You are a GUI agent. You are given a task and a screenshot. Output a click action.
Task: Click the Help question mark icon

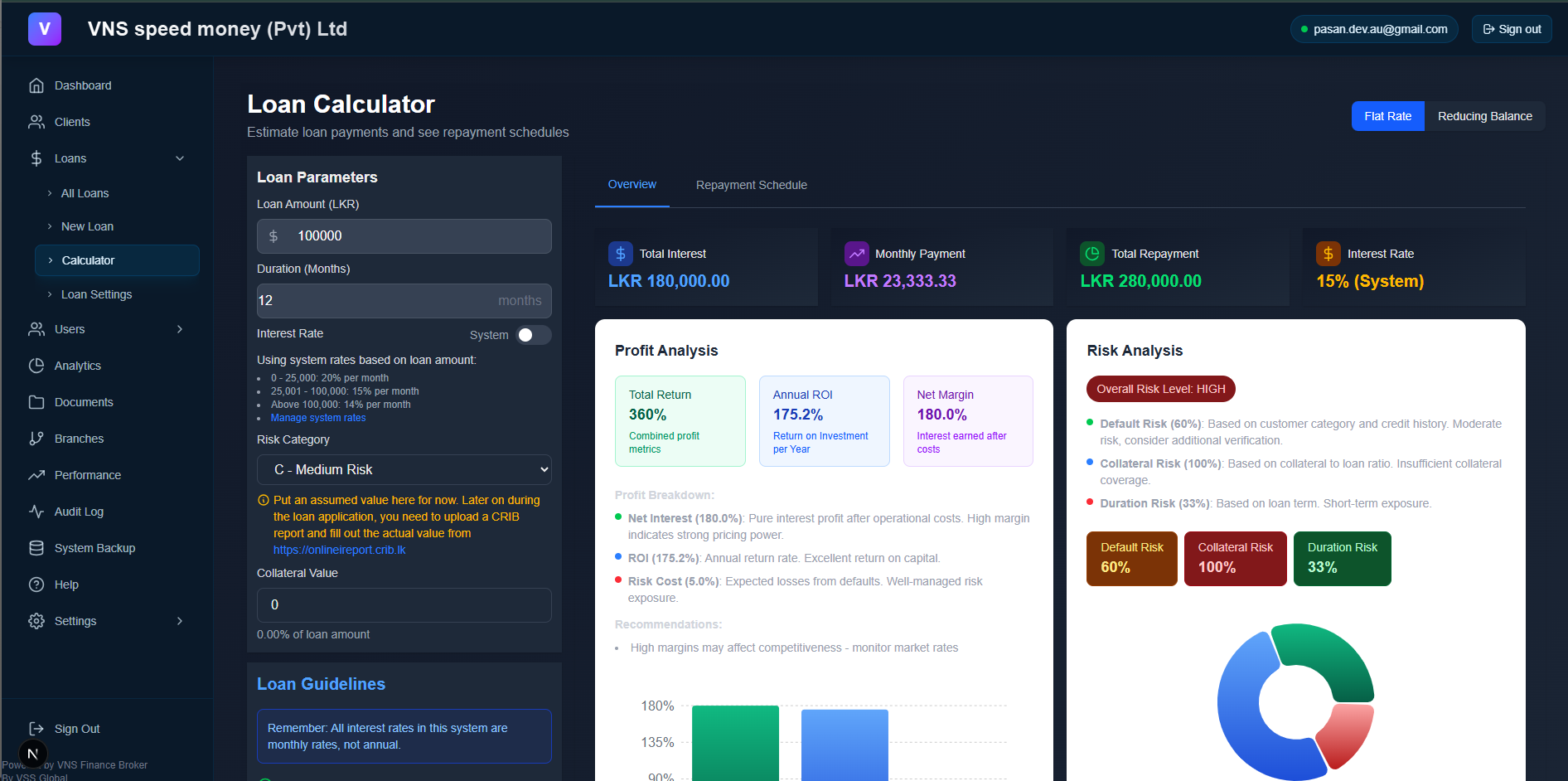click(x=36, y=585)
